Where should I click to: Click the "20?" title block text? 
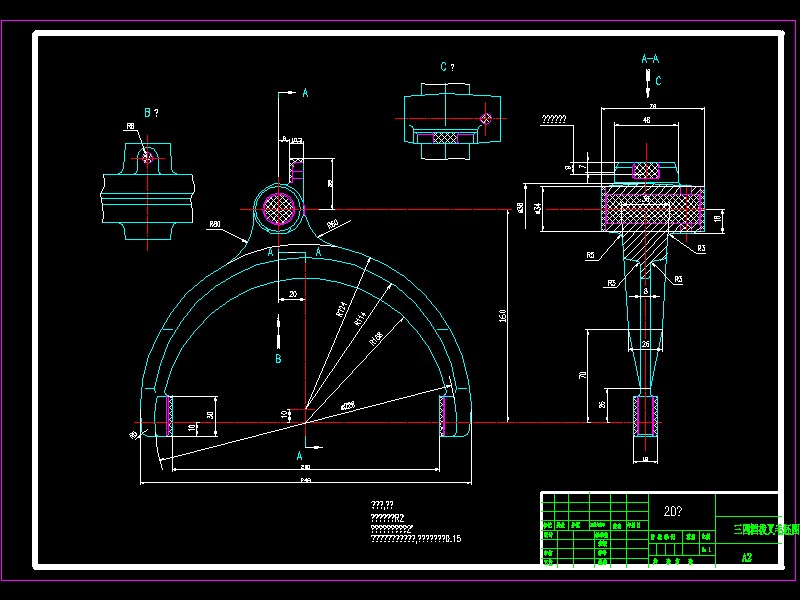[x=673, y=511]
